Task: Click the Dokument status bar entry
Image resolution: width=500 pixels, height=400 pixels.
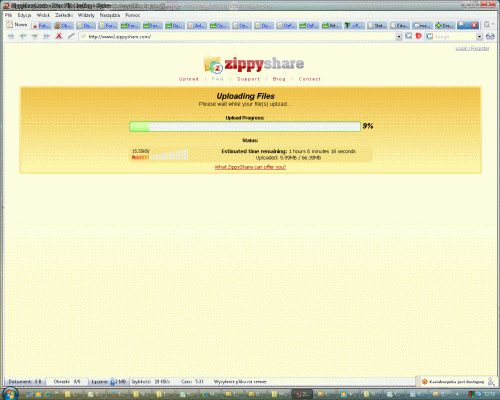Action: [25, 381]
